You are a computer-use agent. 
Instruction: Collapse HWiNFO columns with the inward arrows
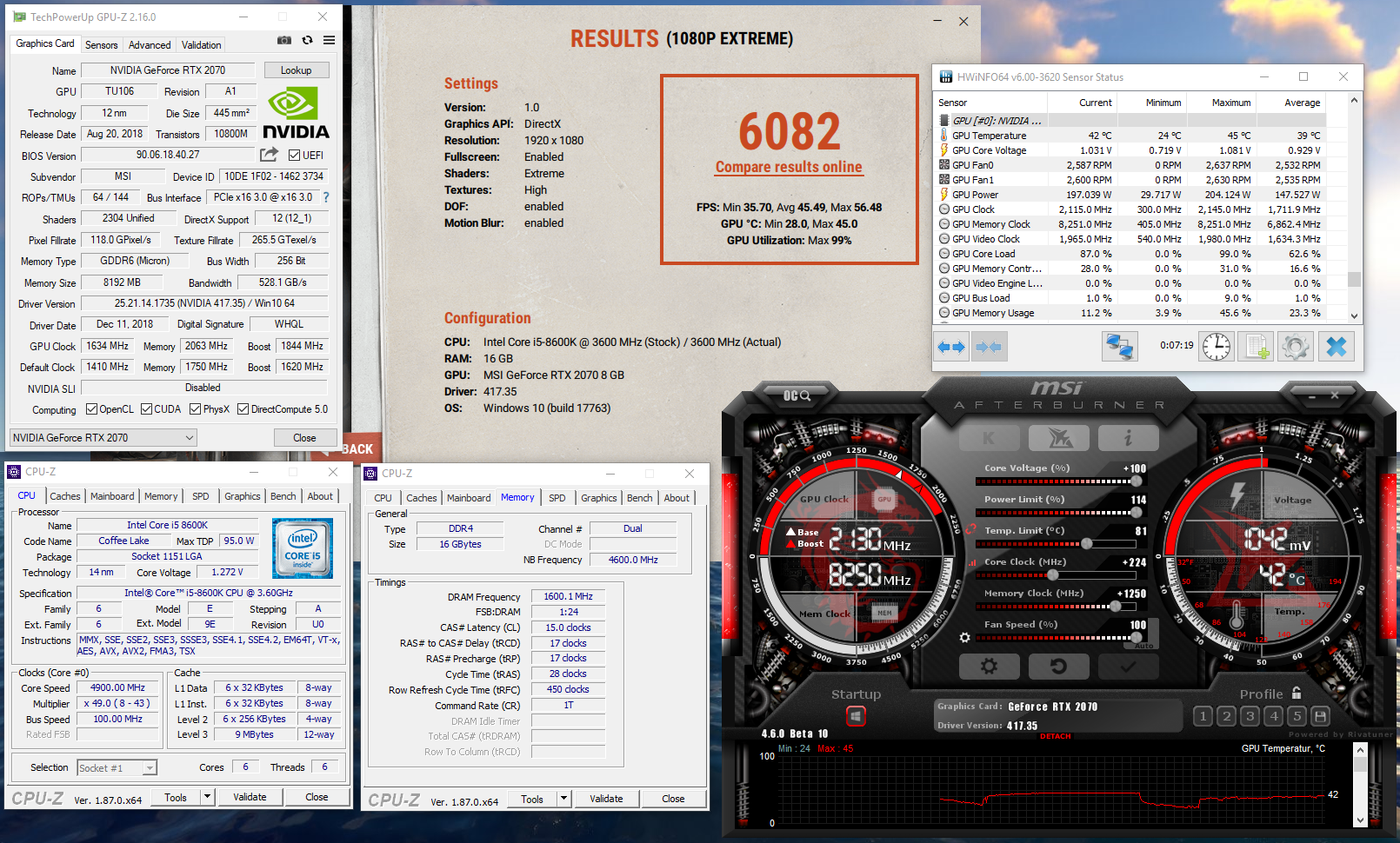pos(988,348)
